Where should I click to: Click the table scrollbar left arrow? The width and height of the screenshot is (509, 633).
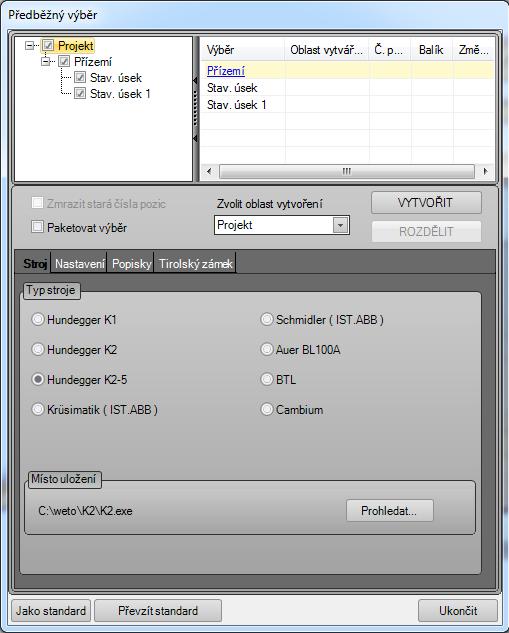(209, 171)
